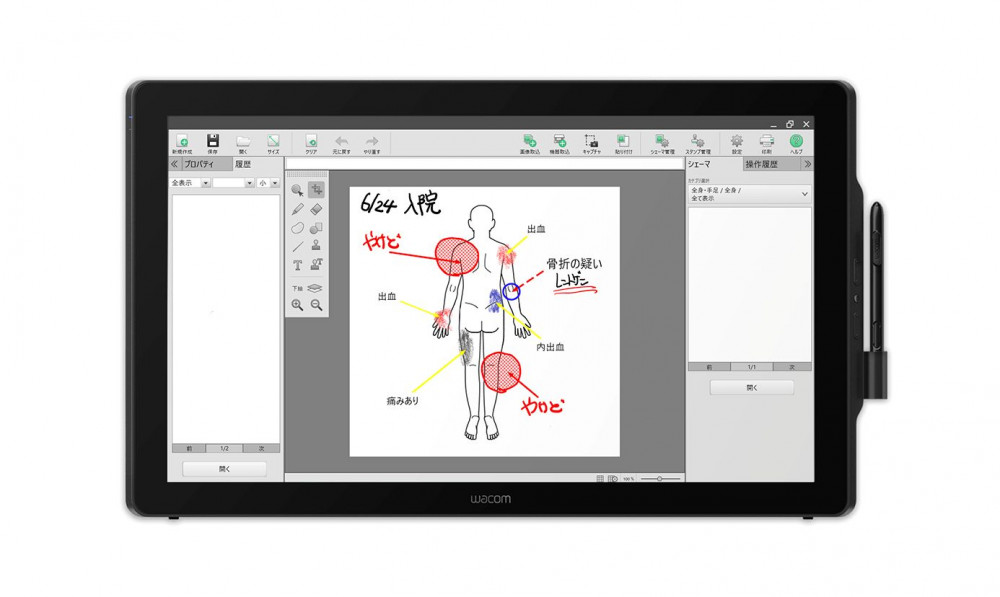Click 前 previous in the schema panel pager
Screen dimensions: 1000x597
click(709, 367)
